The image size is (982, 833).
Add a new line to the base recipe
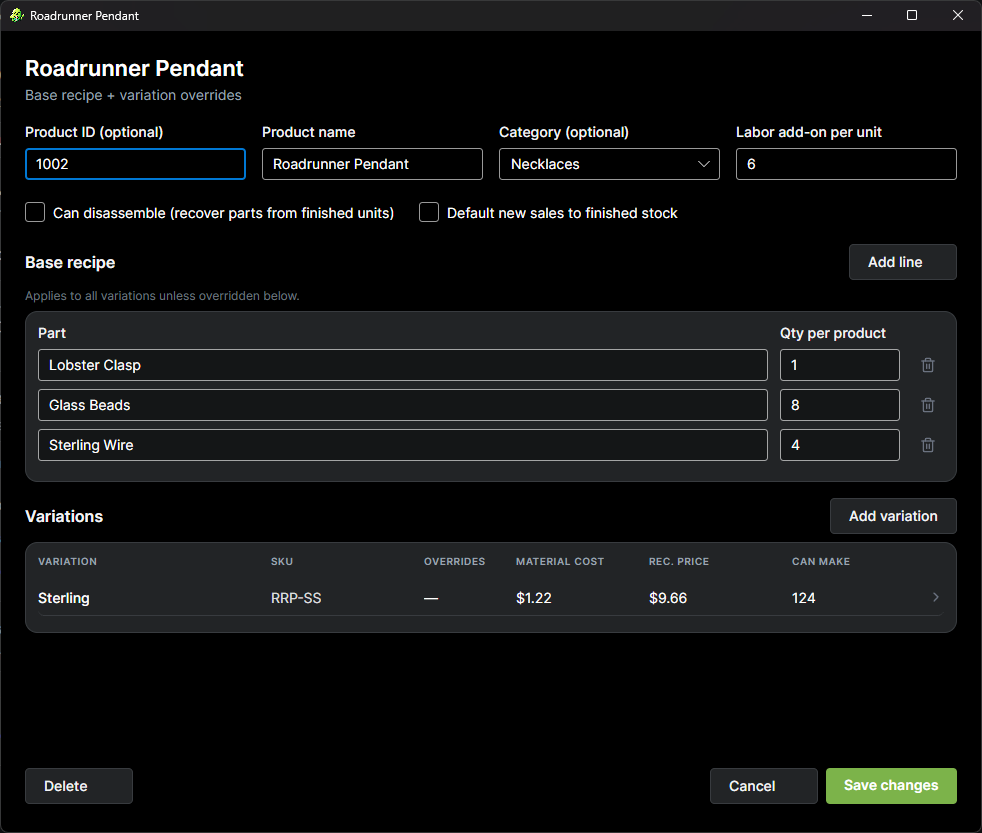902,262
